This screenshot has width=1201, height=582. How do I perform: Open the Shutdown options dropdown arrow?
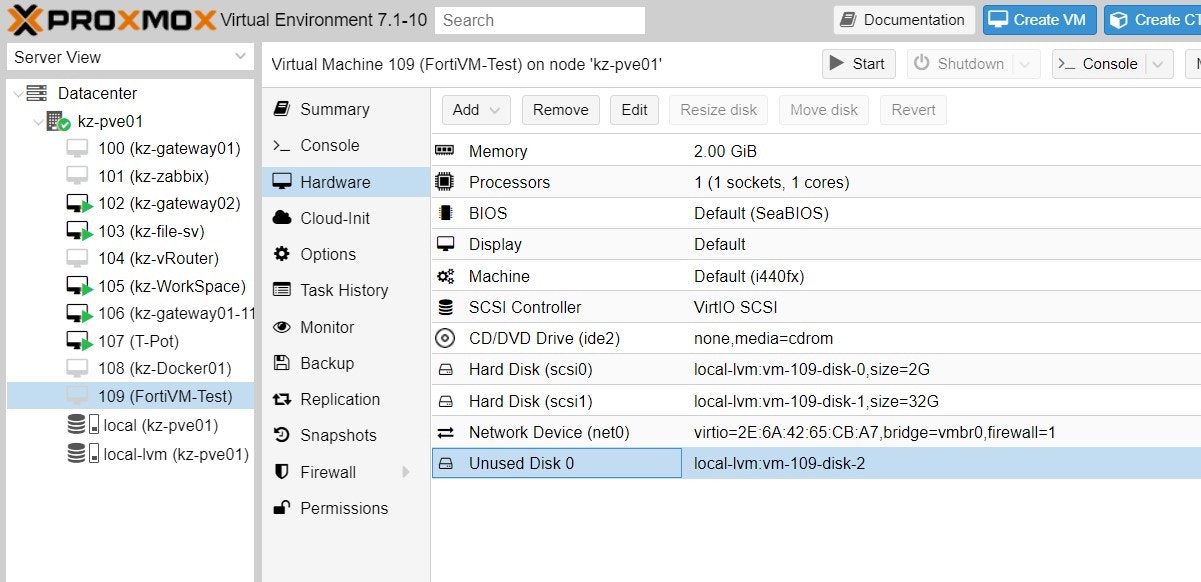coord(1024,64)
